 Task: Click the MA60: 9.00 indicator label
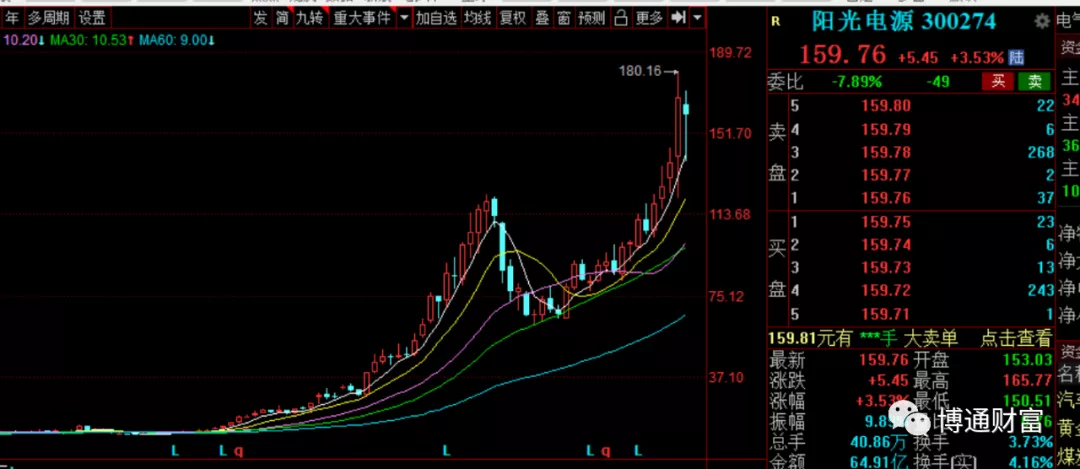pos(176,40)
